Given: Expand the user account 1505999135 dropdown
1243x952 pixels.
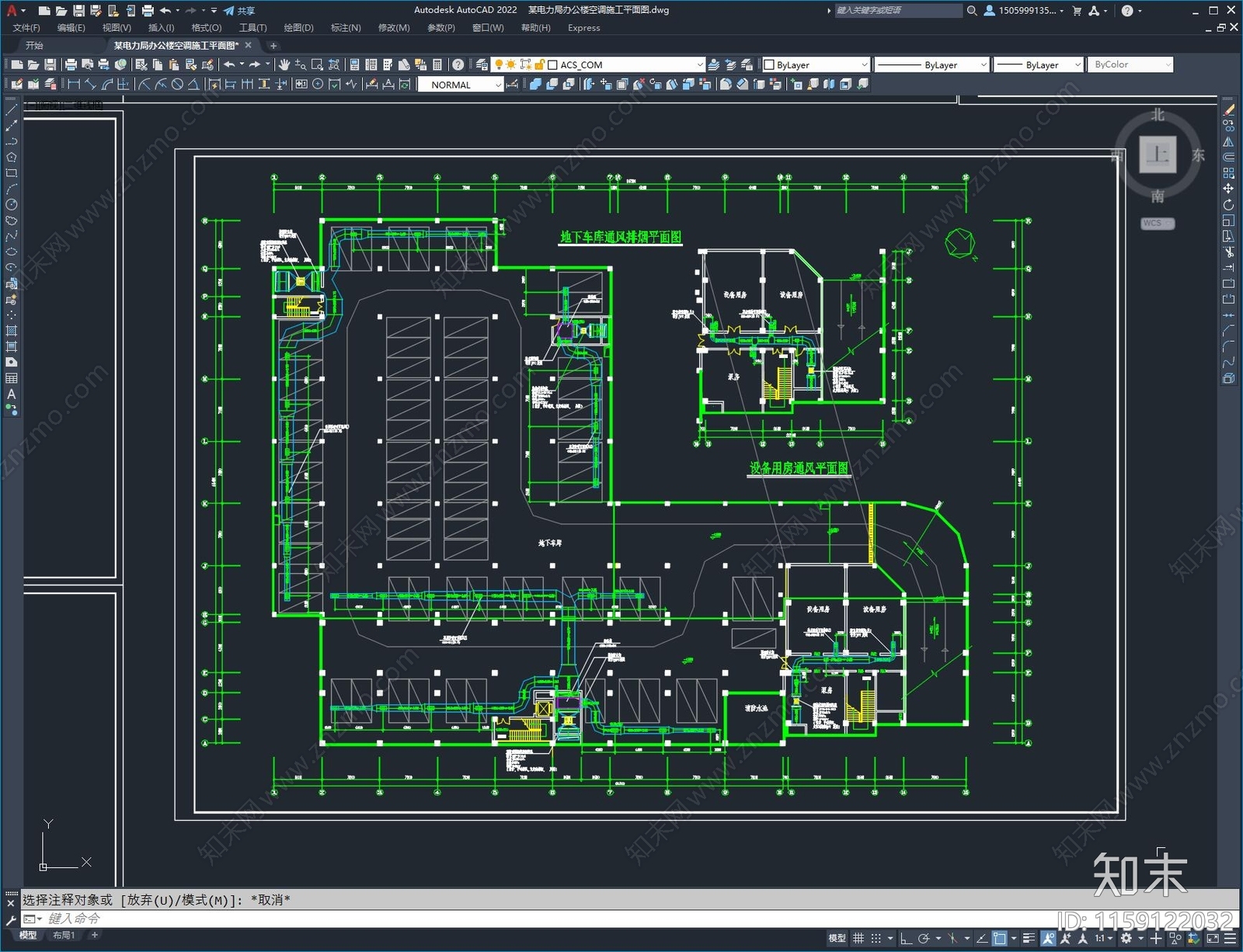Looking at the screenshot, I should point(1062,11).
